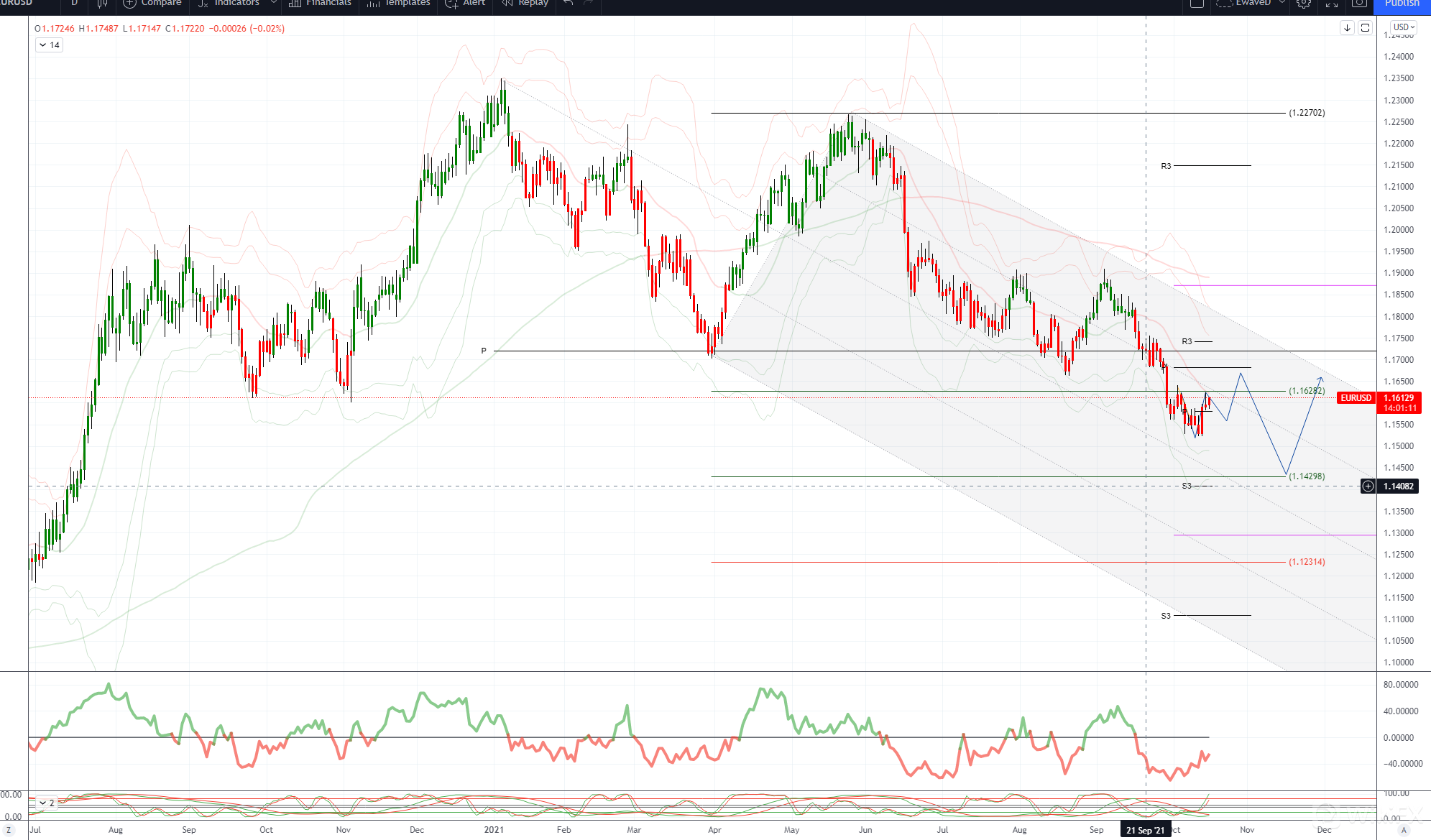Click the Replay button

click(525, 4)
